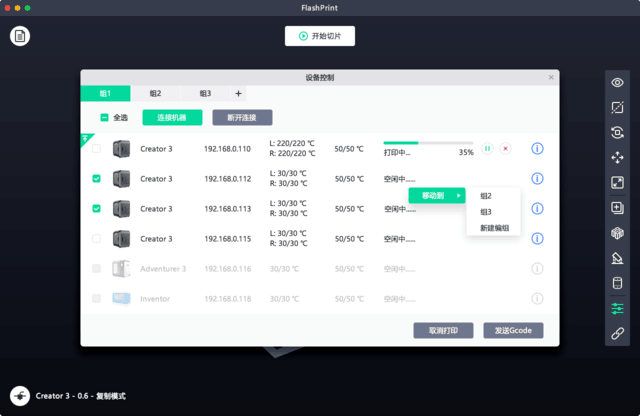Uncheck the box for printer 192.168.0.112
The image size is (640, 416).
point(96,178)
